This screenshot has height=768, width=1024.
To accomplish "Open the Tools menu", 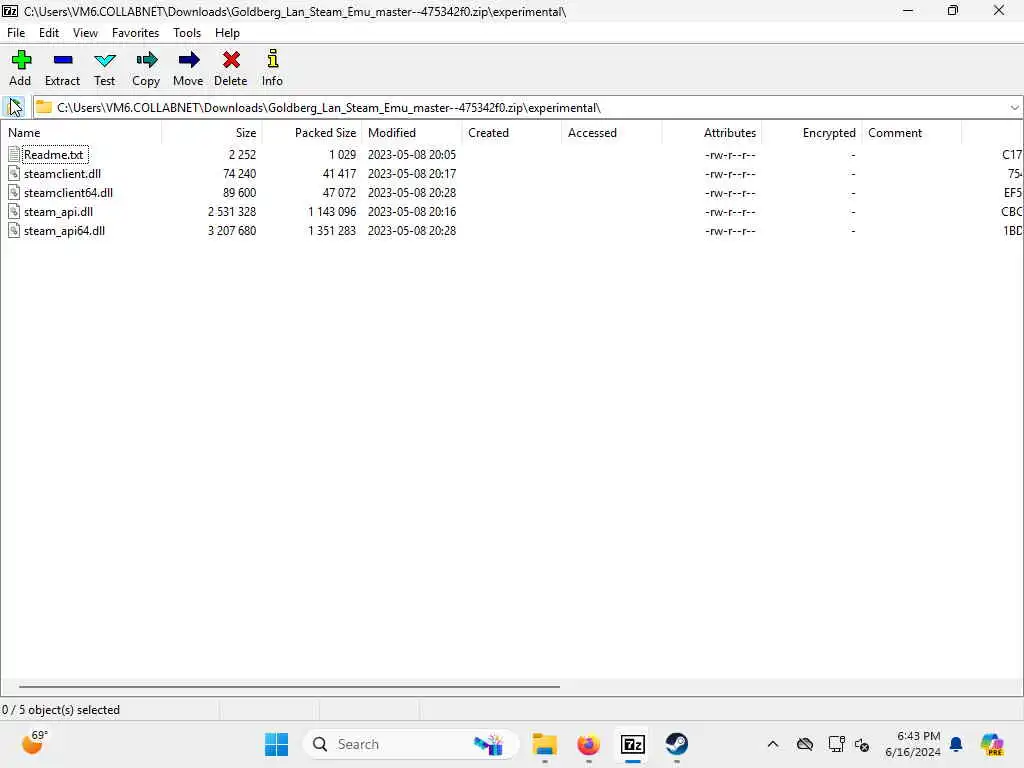I will (187, 33).
